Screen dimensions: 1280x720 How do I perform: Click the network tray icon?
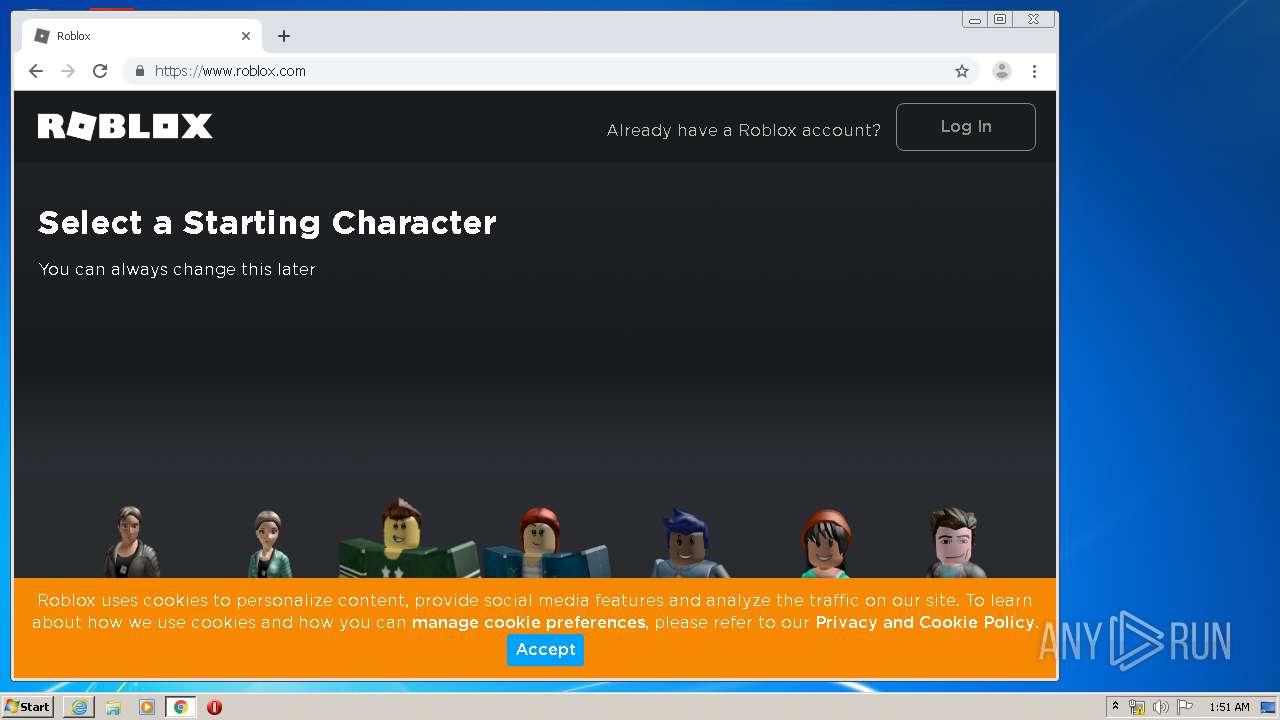point(1137,707)
